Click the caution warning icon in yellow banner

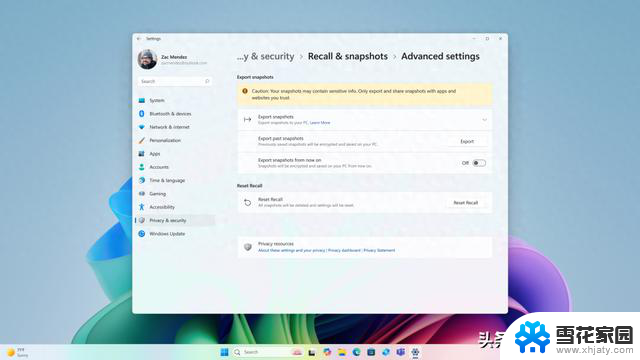pyautogui.click(x=245, y=91)
